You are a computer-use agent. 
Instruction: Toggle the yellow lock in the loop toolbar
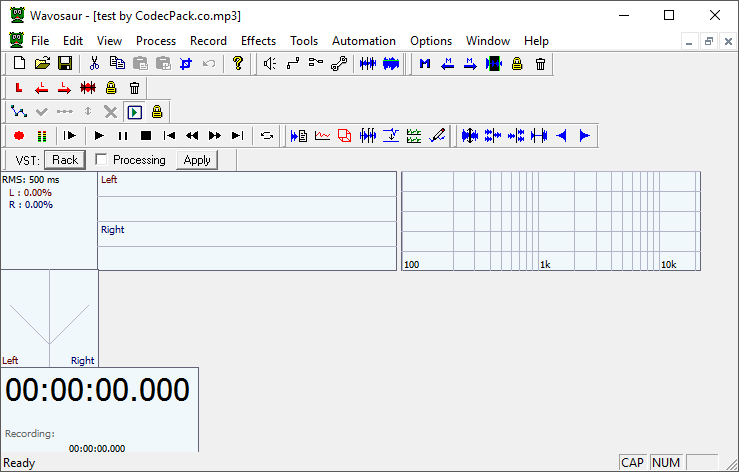(x=111, y=88)
